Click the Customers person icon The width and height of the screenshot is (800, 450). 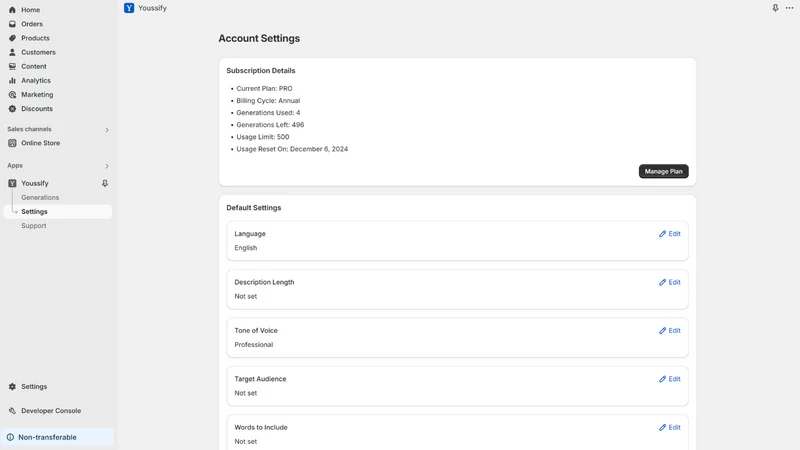coord(12,52)
